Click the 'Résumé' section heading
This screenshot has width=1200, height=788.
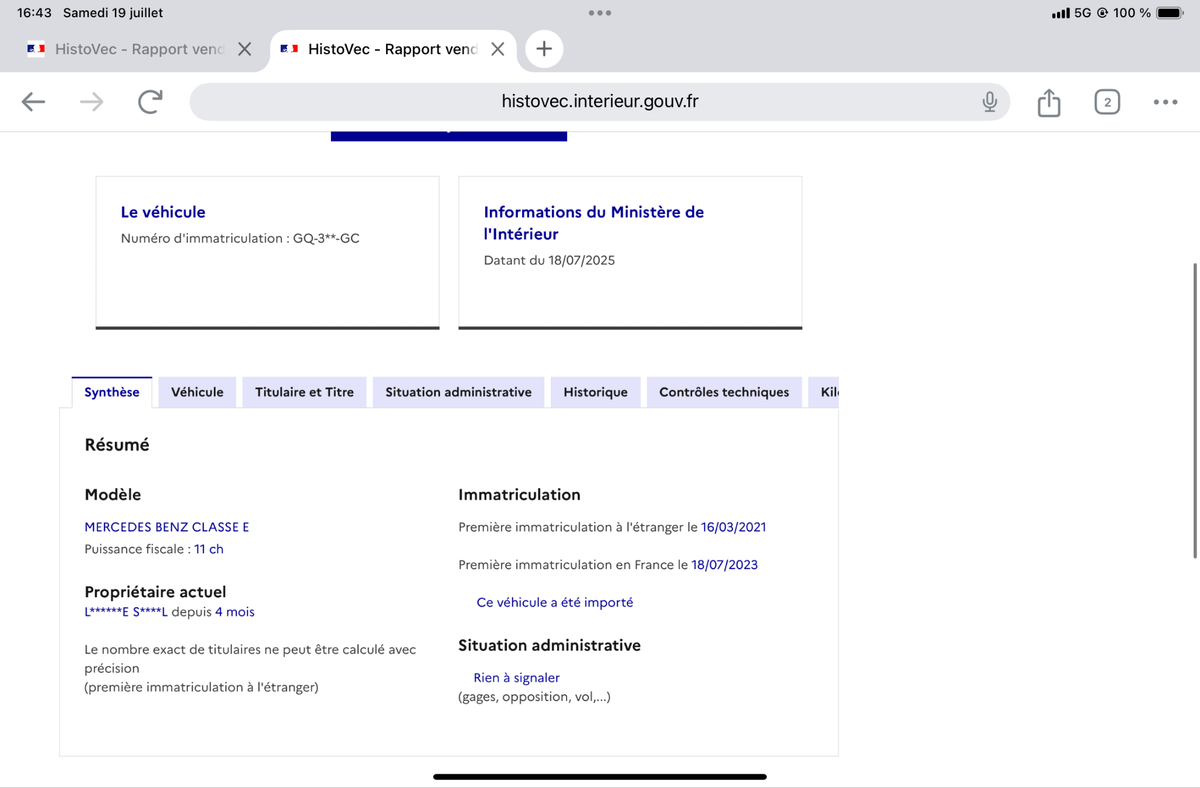click(117, 445)
